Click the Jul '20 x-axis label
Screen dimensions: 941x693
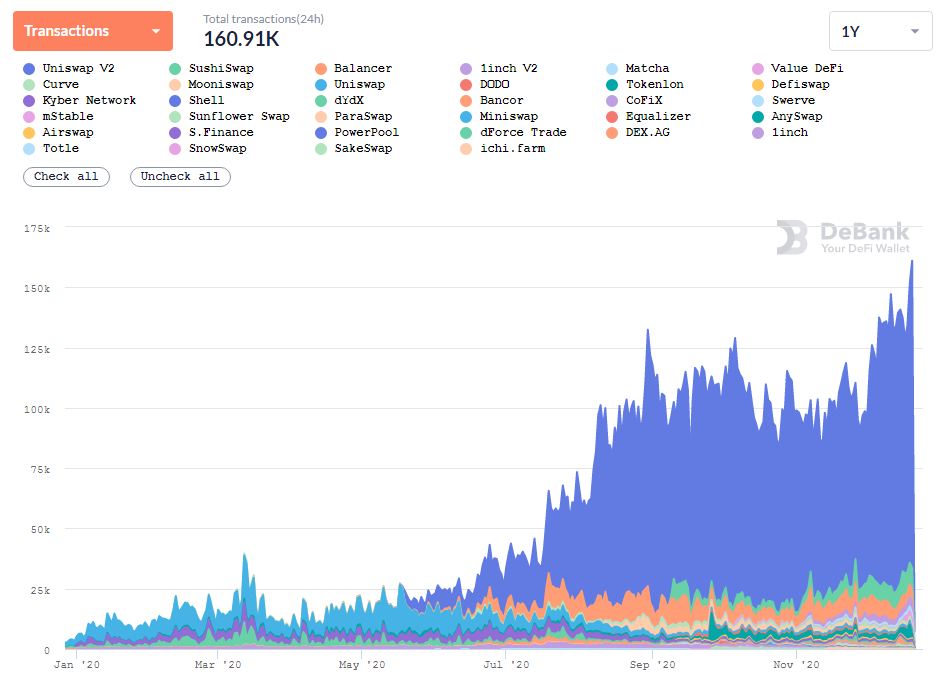point(507,665)
